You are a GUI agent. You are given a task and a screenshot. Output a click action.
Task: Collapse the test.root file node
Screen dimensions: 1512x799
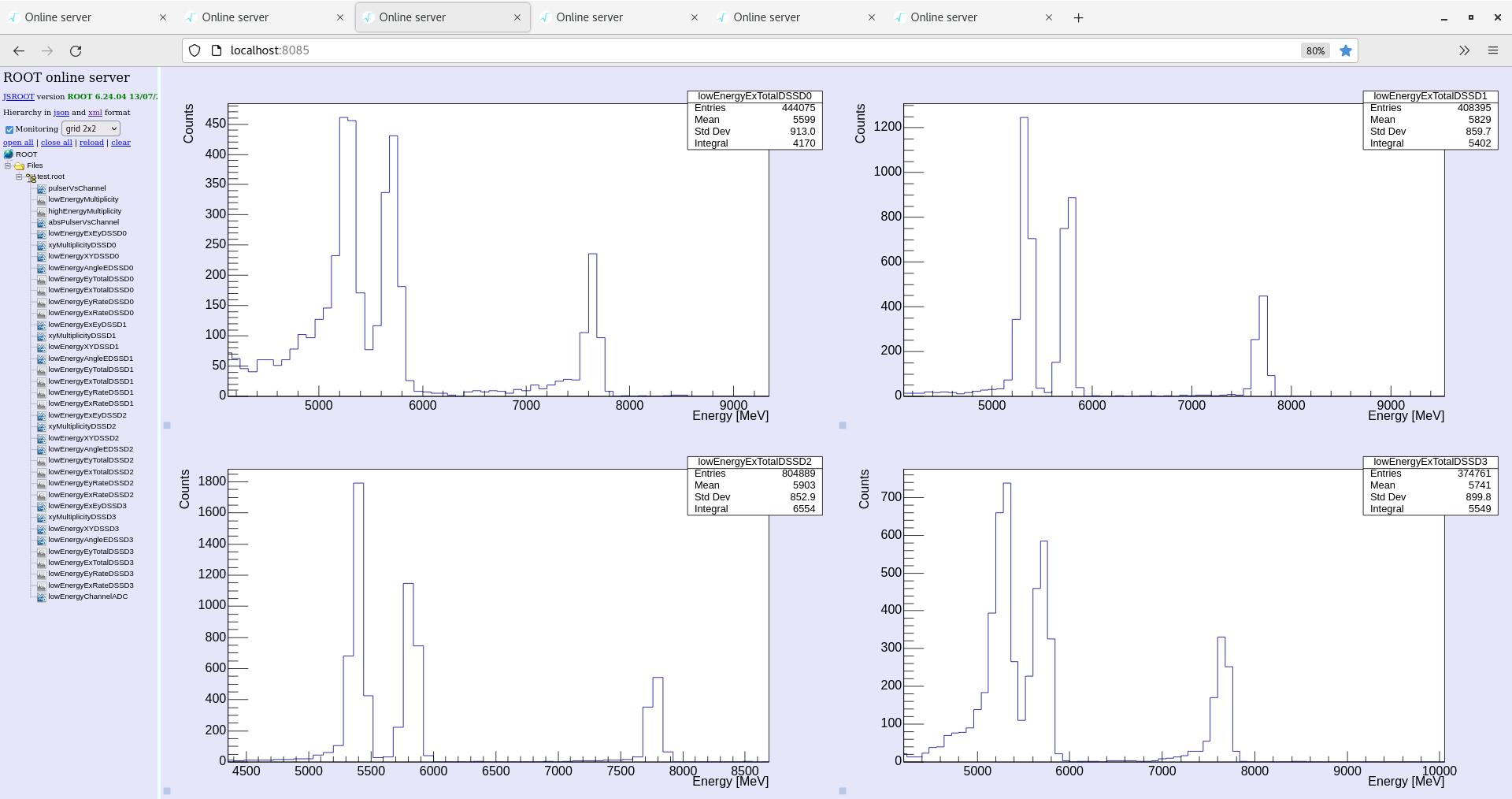(x=19, y=177)
